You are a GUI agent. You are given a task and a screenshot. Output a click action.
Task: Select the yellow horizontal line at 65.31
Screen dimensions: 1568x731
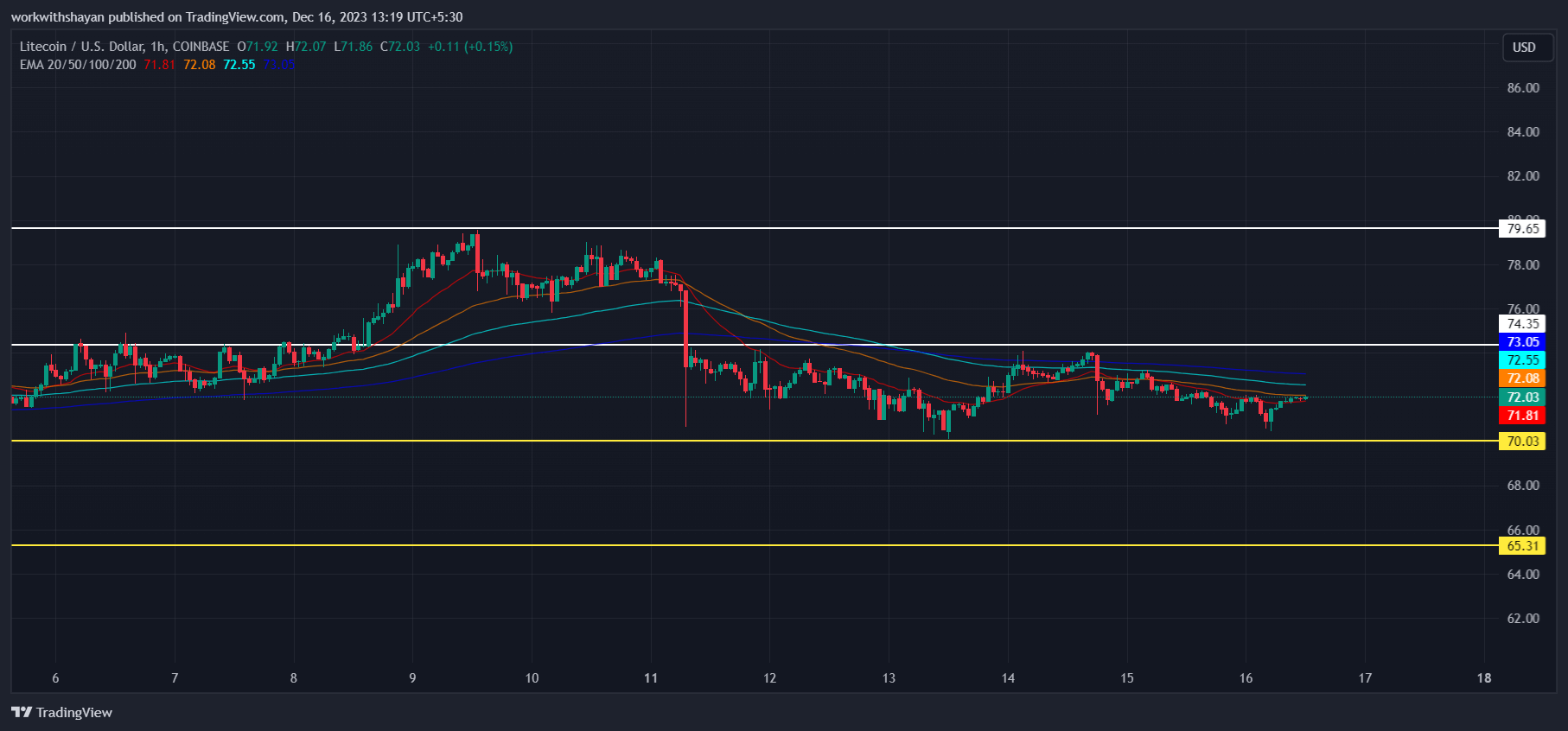click(754, 545)
